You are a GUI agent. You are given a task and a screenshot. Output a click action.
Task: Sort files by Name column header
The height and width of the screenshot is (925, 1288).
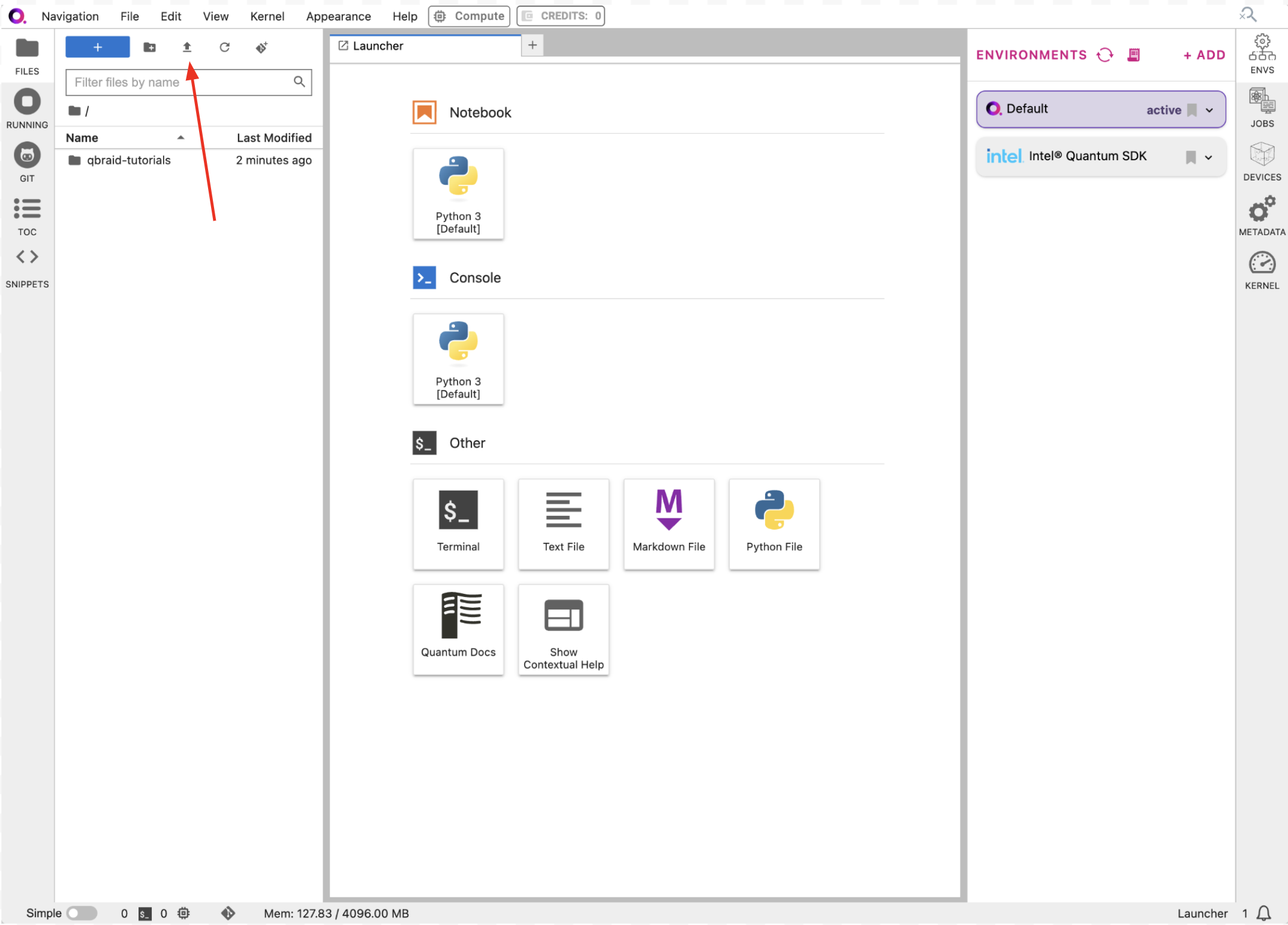(125, 138)
